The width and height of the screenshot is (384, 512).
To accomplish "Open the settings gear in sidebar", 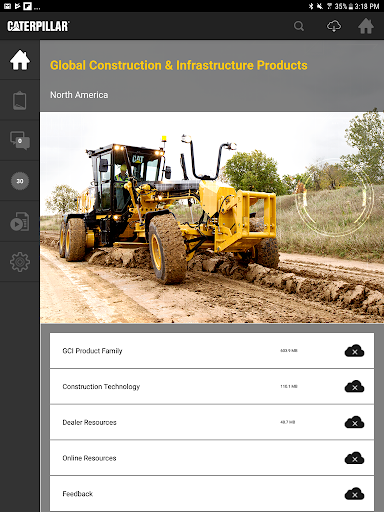I will click(x=20, y=262).
